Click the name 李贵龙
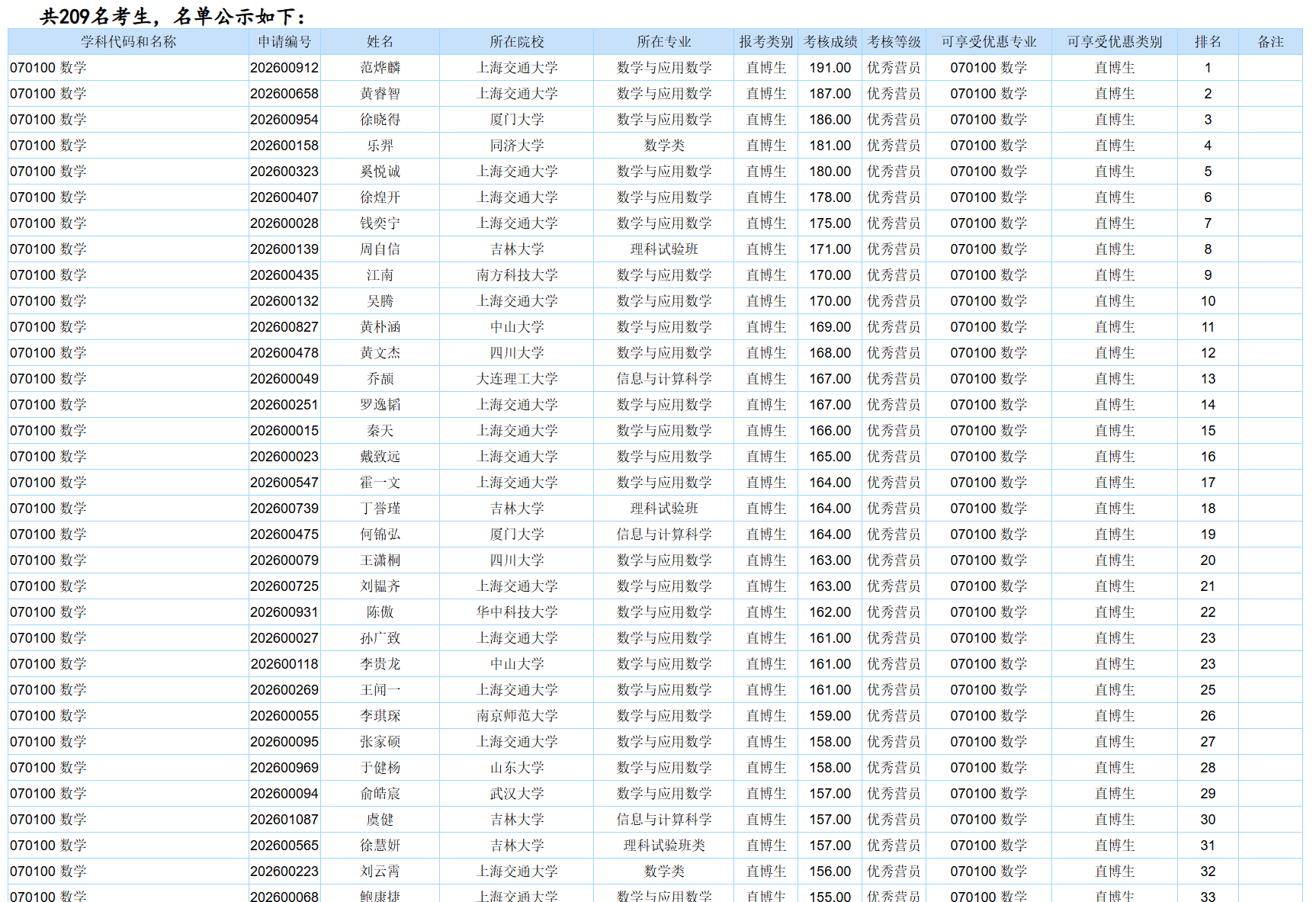Image resolution: width=1316 pixels, height=902 pixels. click(380, 664)
